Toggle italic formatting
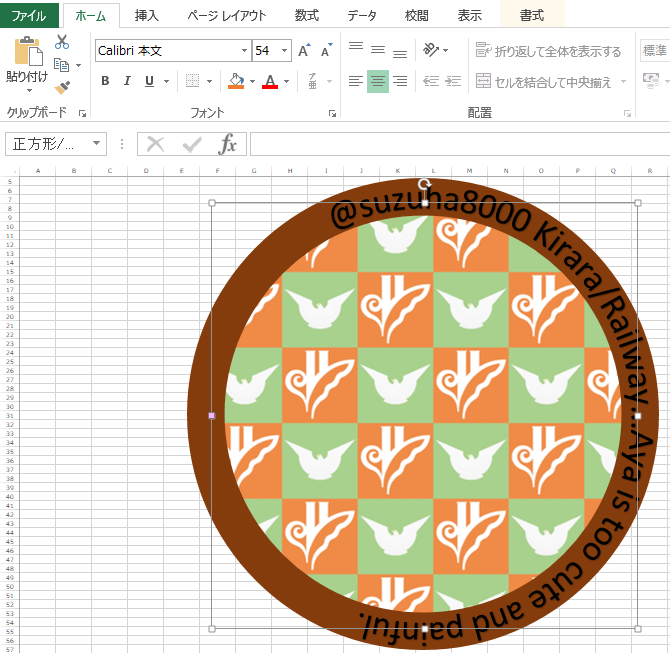This screenshot has width=670, height=653. point(127,81)
